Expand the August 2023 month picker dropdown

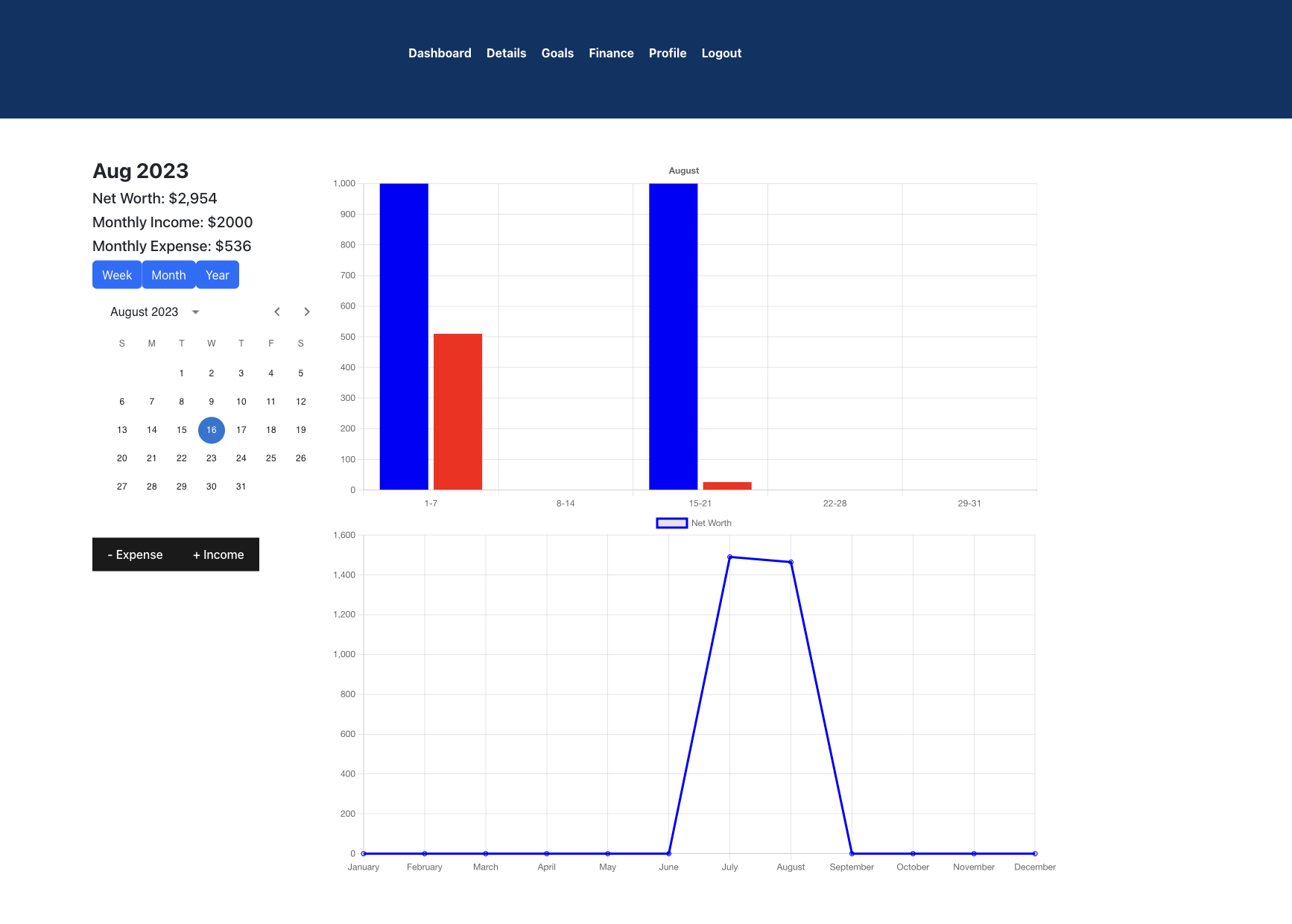click(x=195, y=312)
